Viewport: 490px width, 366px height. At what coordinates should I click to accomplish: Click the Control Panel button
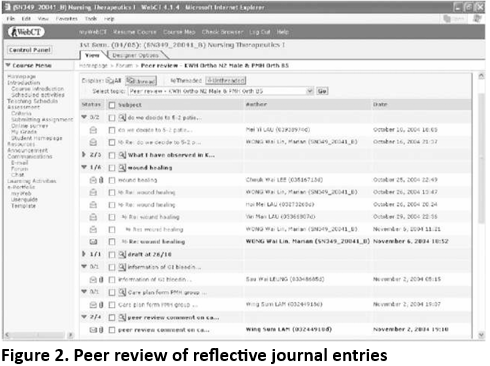click(30, 50)
